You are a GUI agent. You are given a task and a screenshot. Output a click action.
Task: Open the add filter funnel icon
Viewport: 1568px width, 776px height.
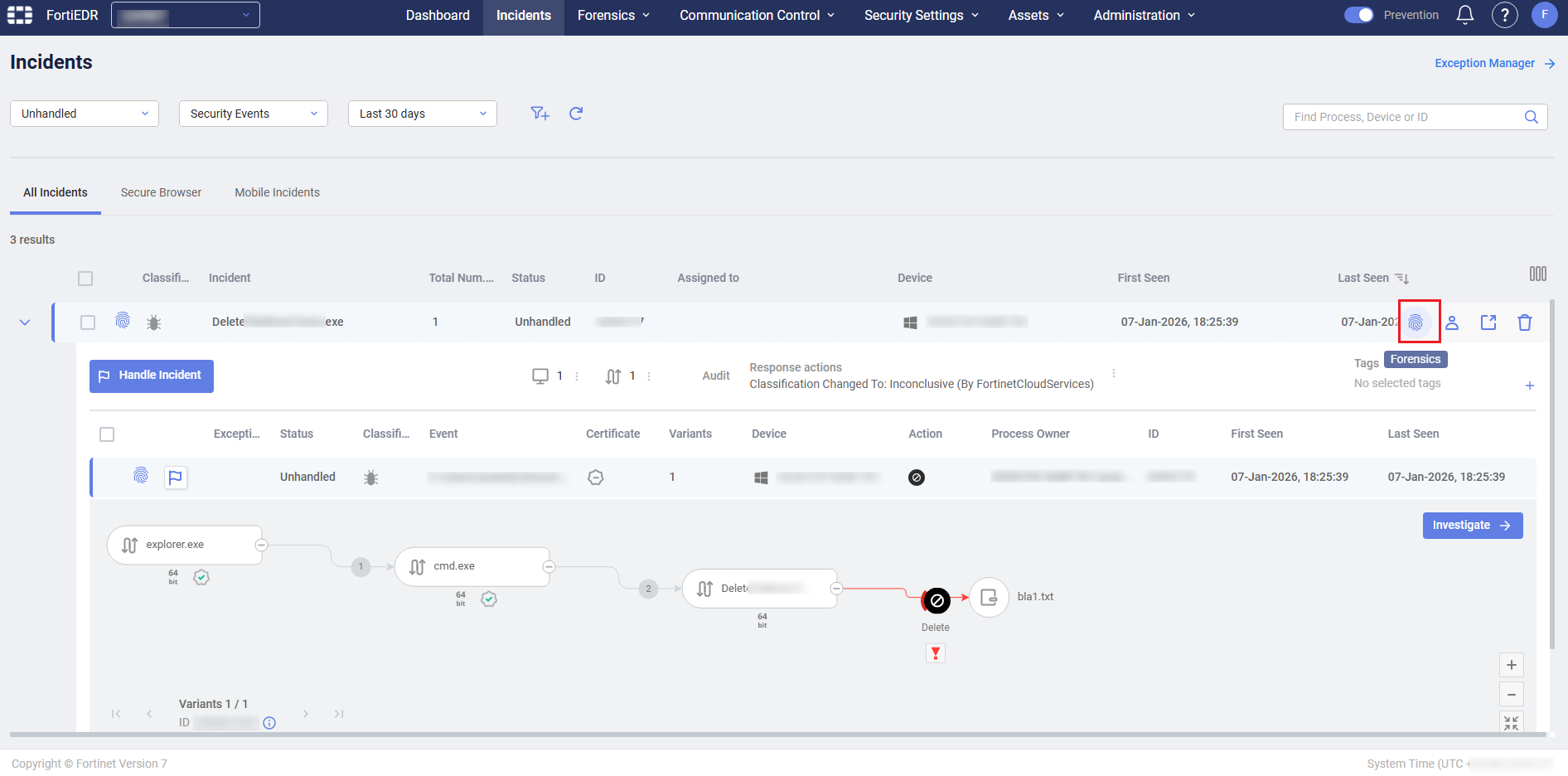tap(540, 114)
